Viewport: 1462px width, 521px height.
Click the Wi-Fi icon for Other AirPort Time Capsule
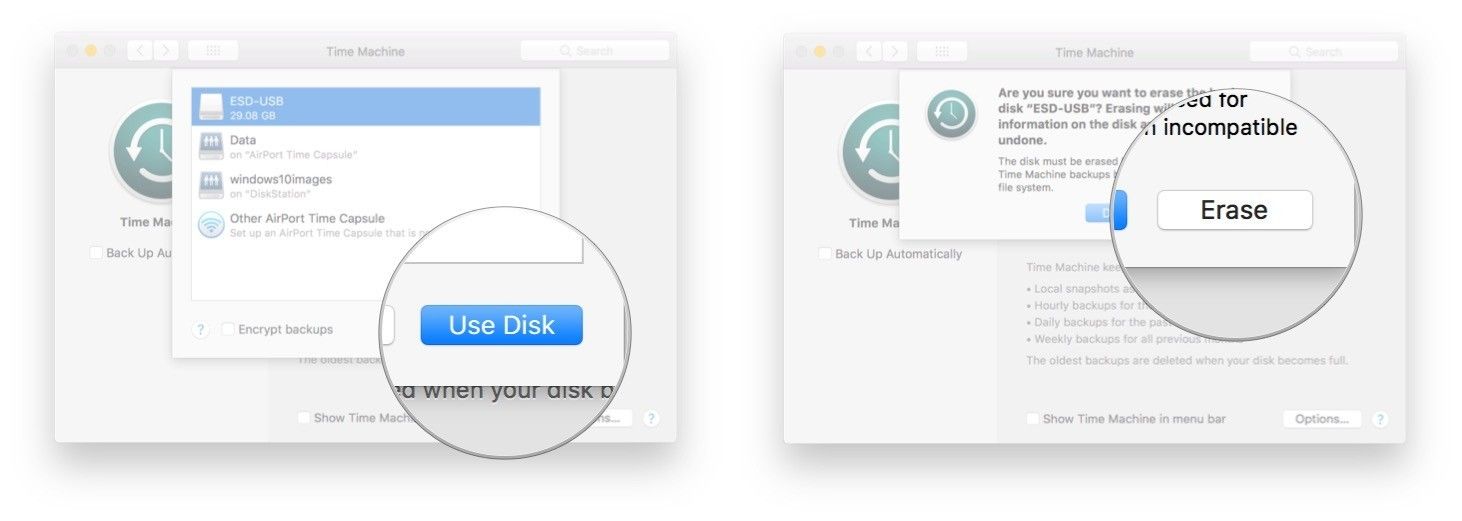(x=211, y=224)
